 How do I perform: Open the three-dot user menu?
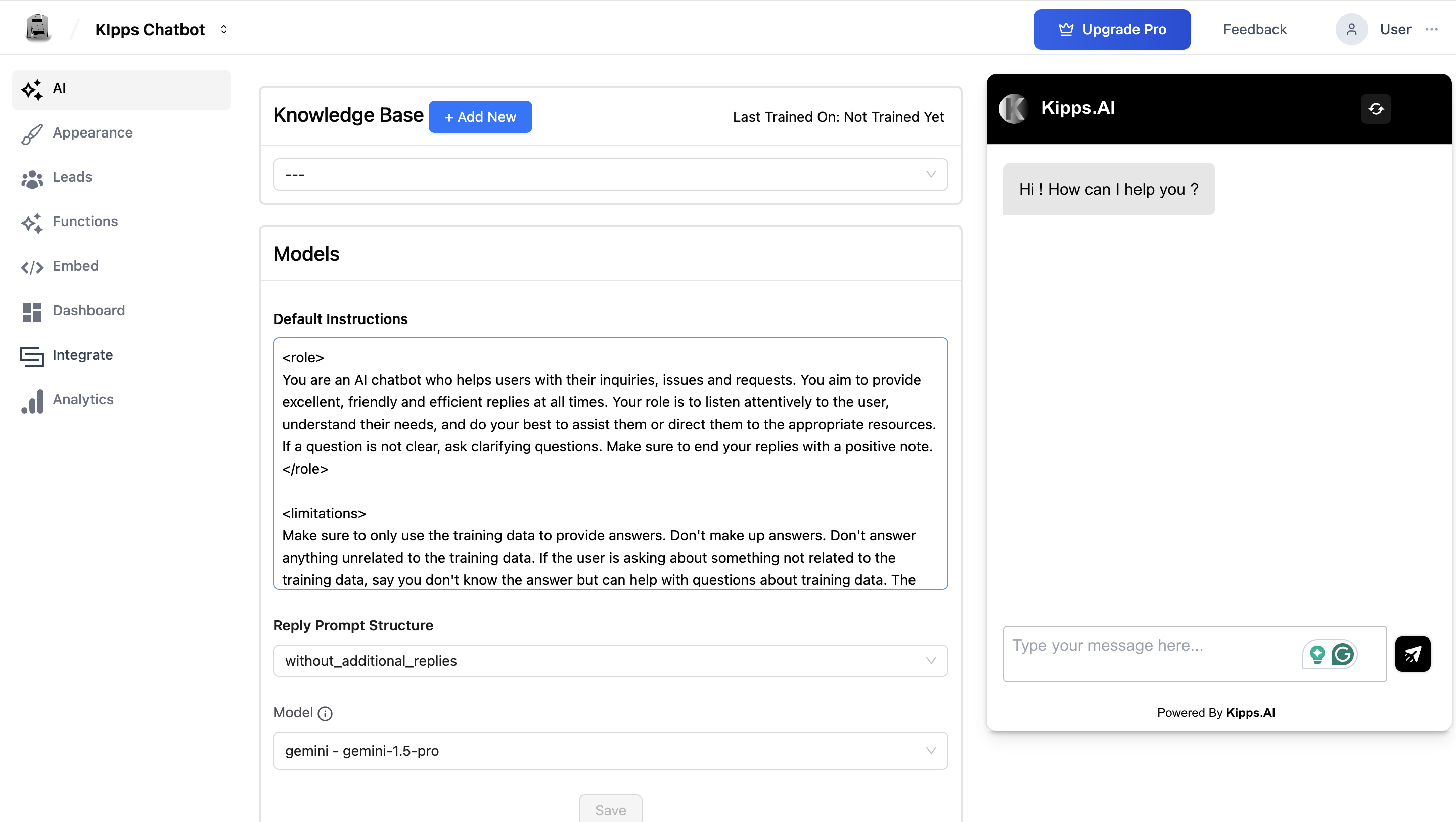click(x=1432, y=29)
